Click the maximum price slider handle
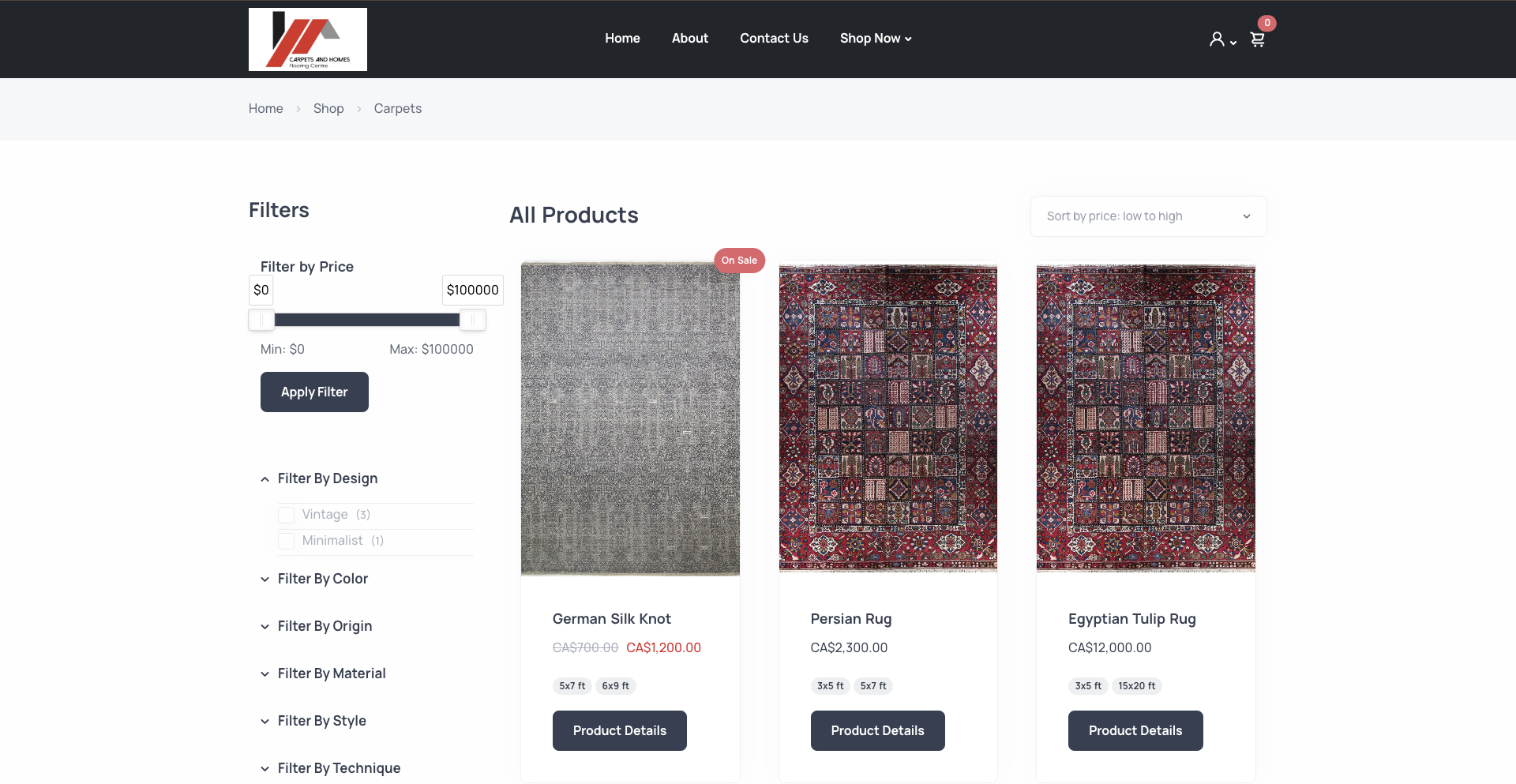 [x=472, y=320]
